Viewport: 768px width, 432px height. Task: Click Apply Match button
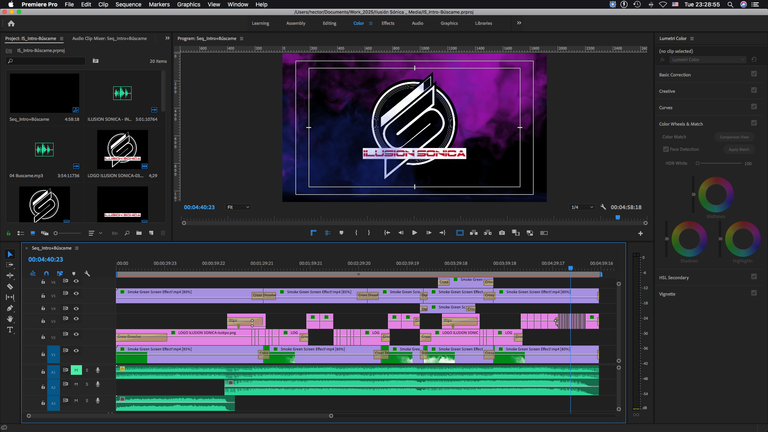pyautogui.click(x=738, y=149)
